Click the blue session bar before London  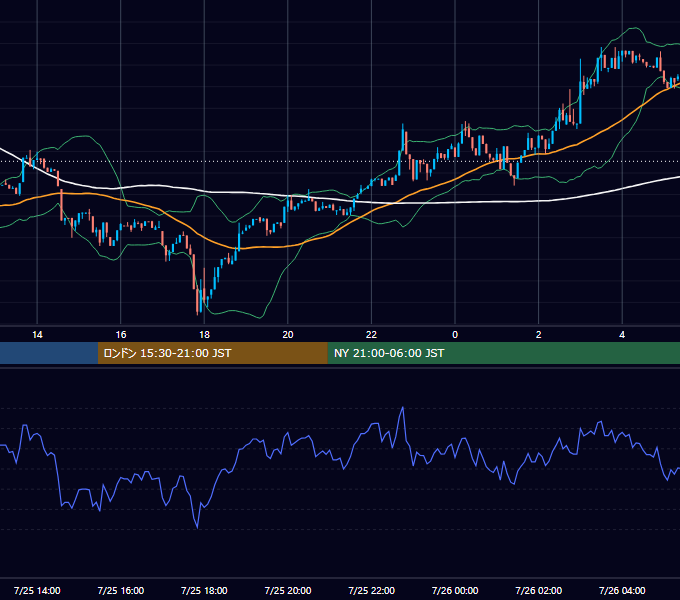tap(49, 353)
